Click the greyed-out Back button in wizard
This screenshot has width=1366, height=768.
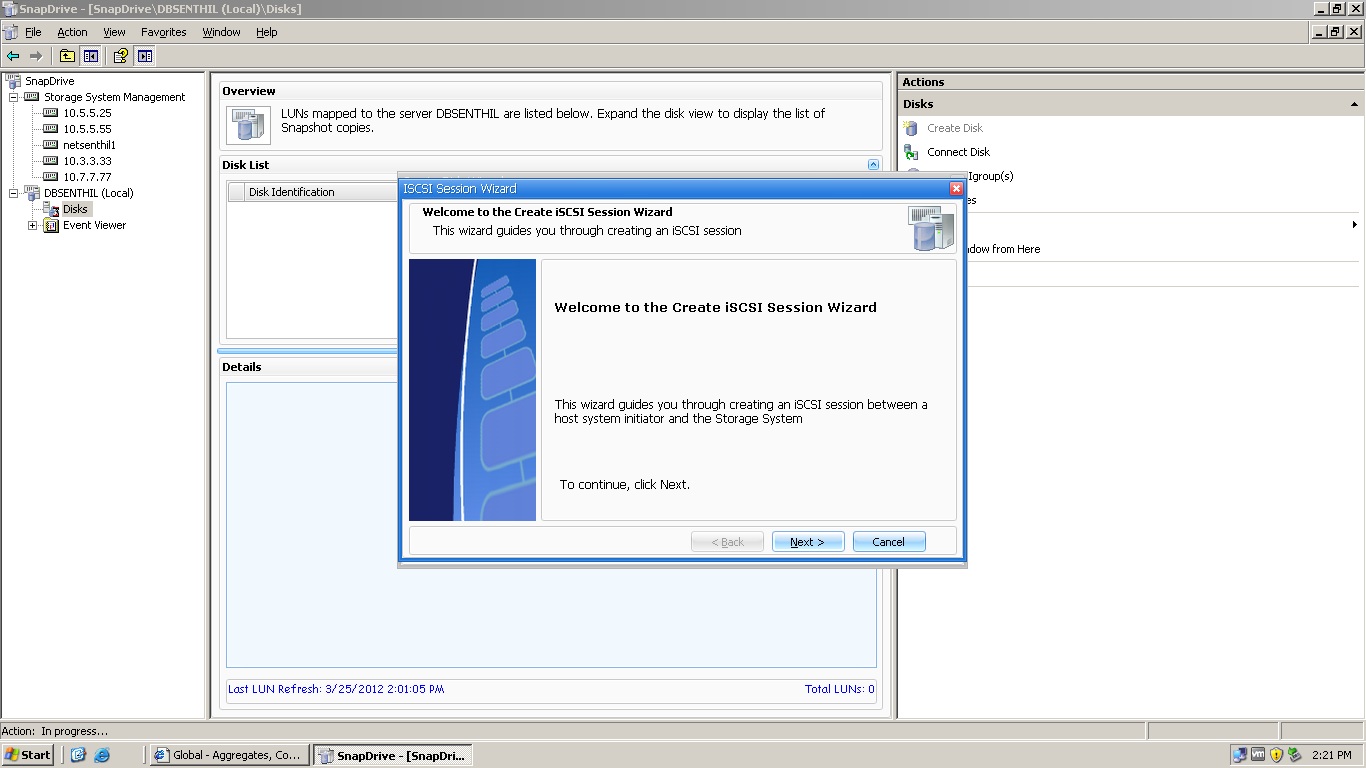click(x=728, y=542)
